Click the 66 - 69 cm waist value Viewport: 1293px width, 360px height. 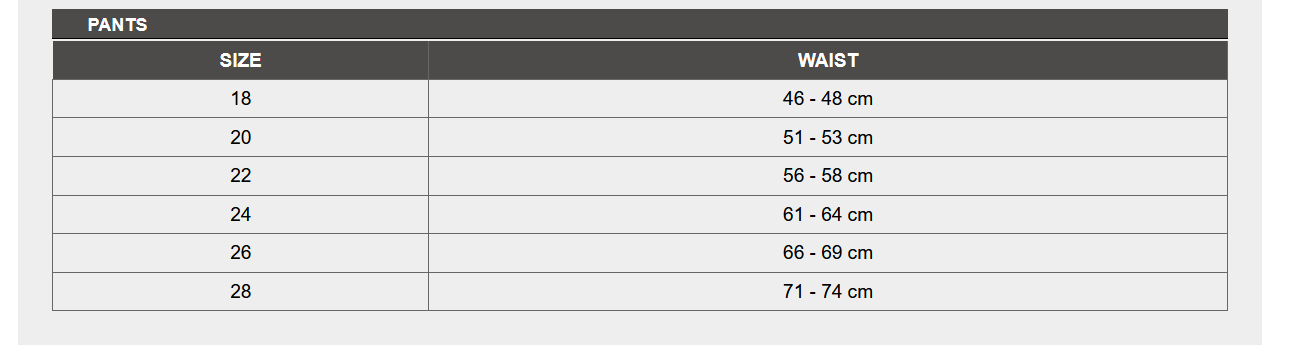point(828,253)
